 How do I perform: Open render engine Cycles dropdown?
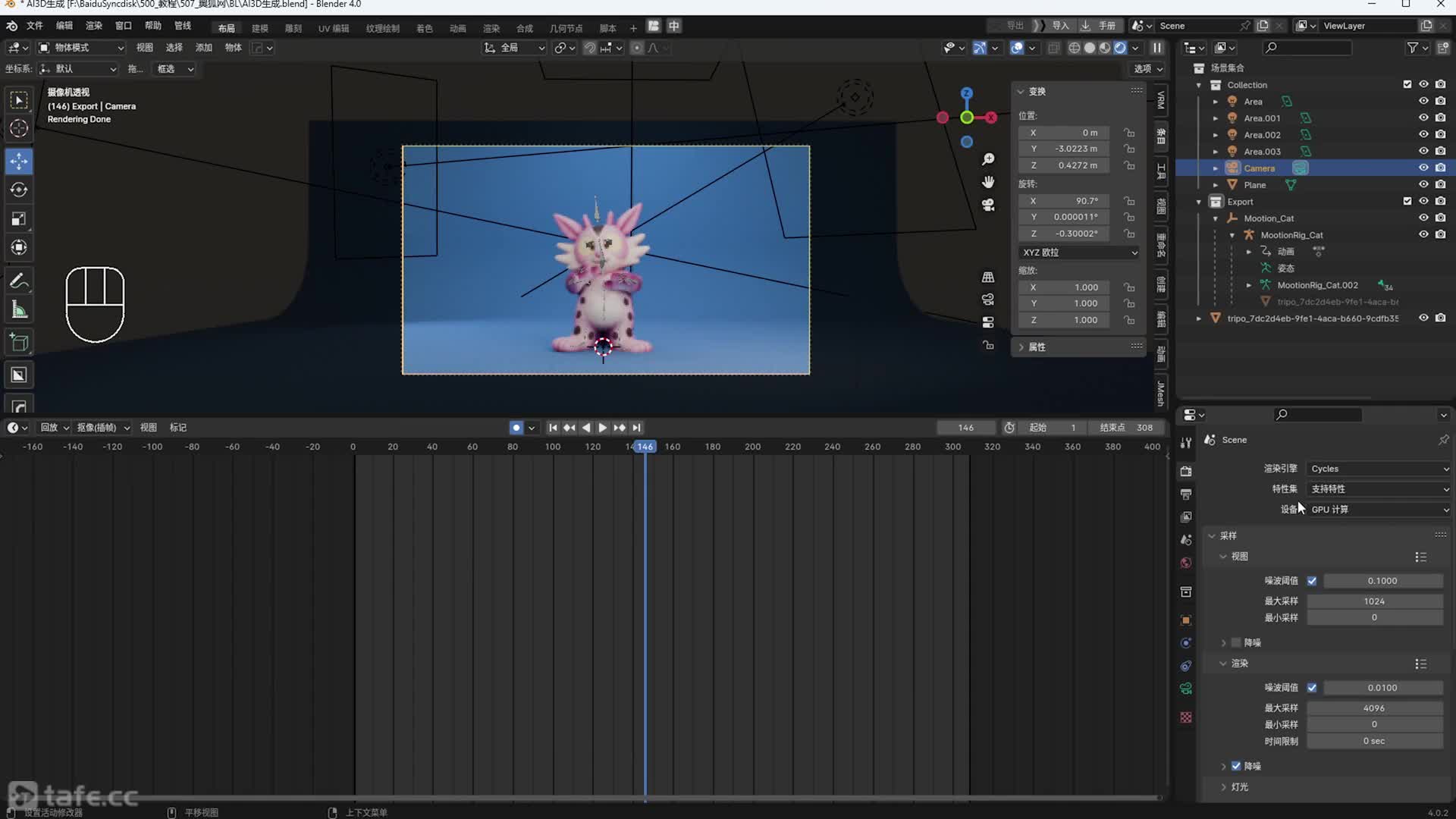(1379, 469)
